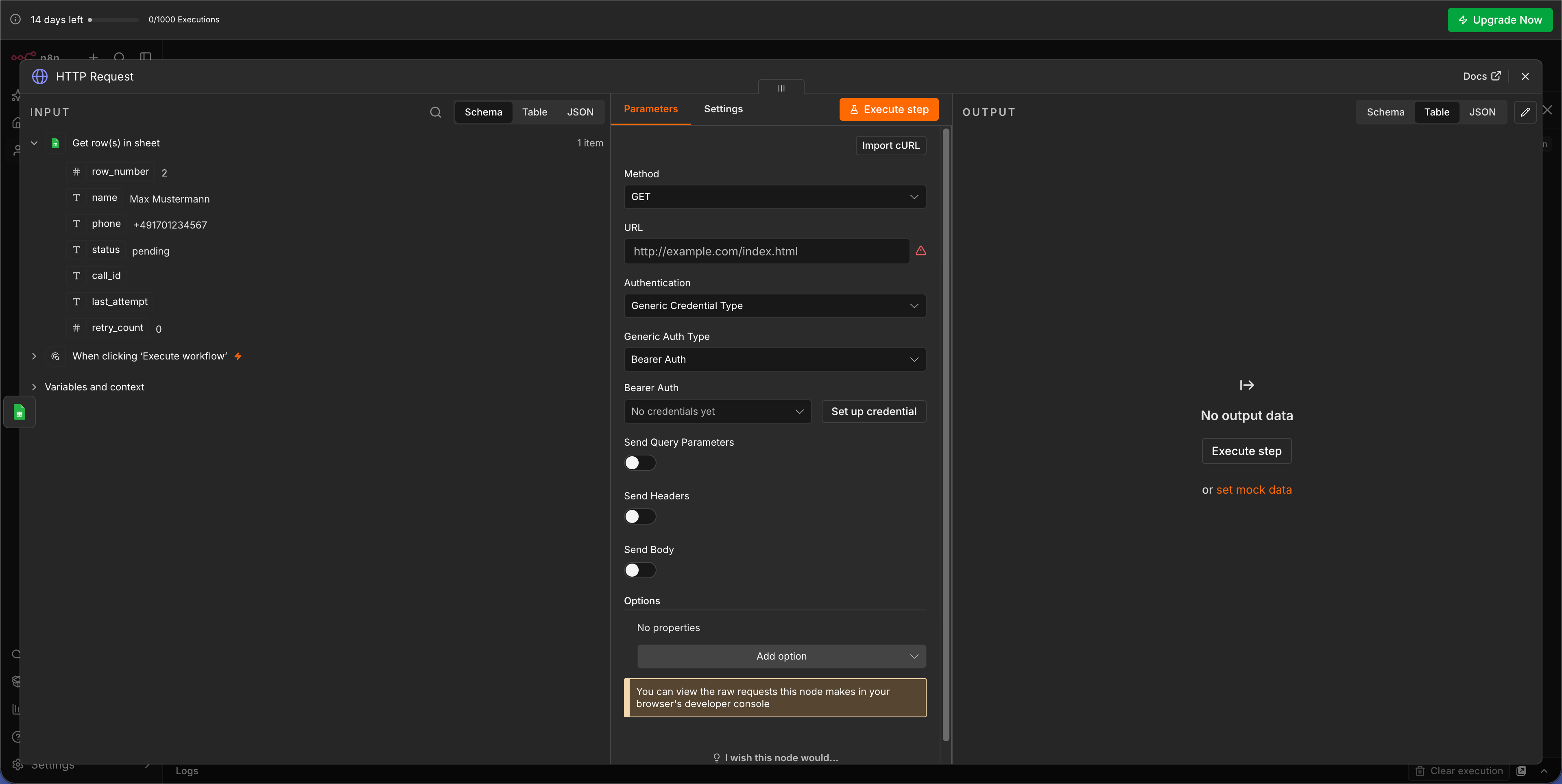1562x784 pixels.
Task: Click the HTTP Request globe icon
Action: [40, 76]
